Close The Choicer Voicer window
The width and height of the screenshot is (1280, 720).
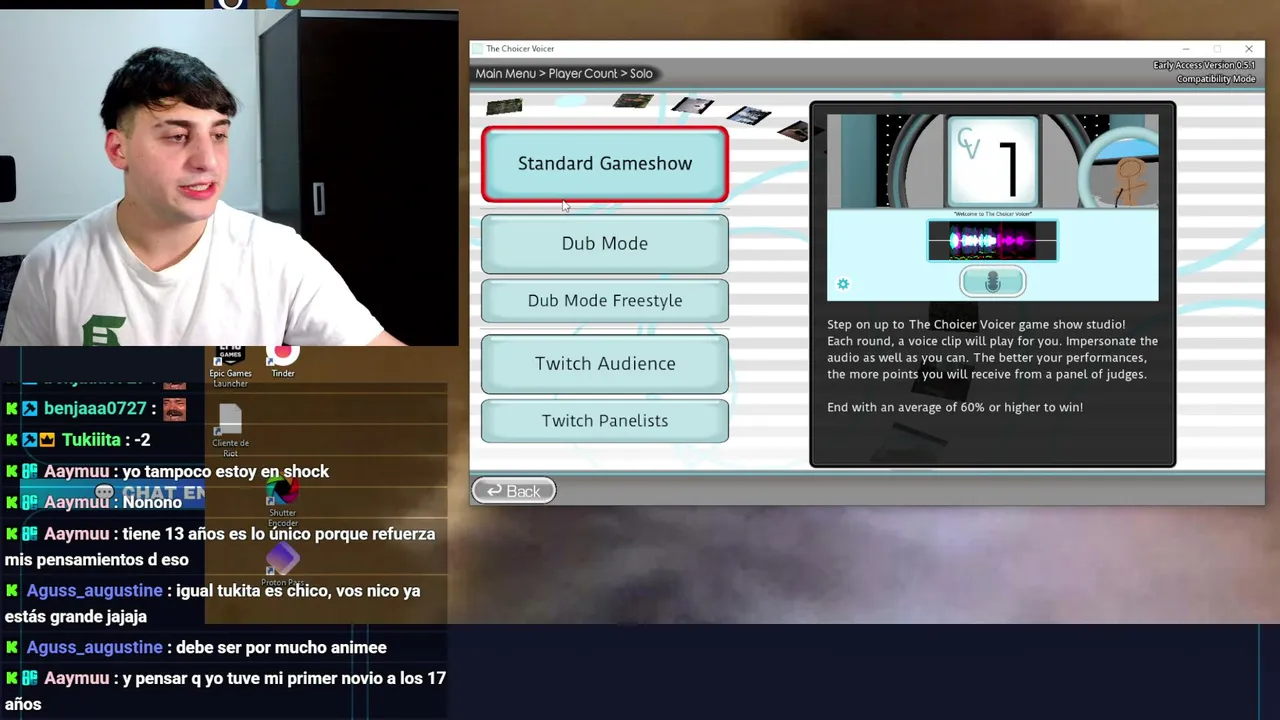[x=1248, y=49]
